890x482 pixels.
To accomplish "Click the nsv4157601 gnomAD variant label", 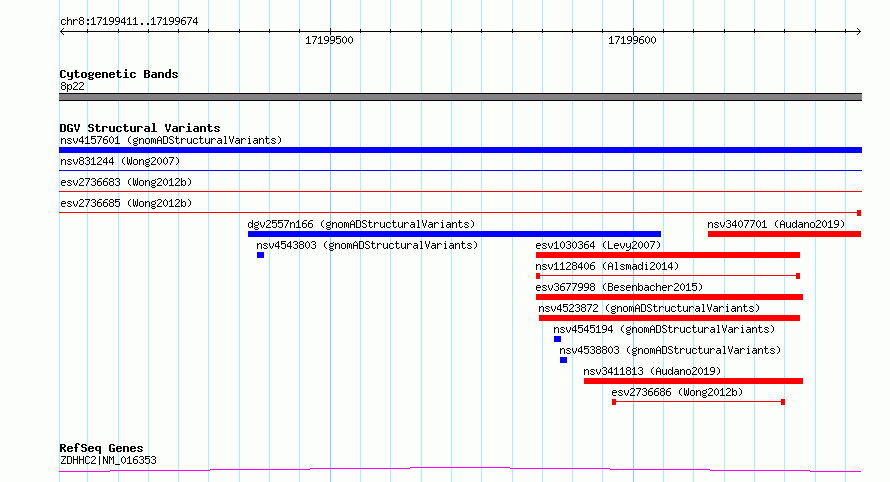I will tap(171, 140).
